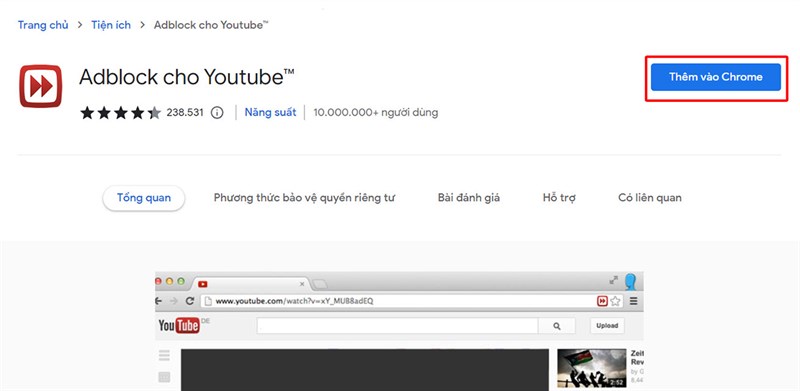Screen dimensions: 800x391
Task: Click the YouTube favicon on preview tab
Action: 203,284
